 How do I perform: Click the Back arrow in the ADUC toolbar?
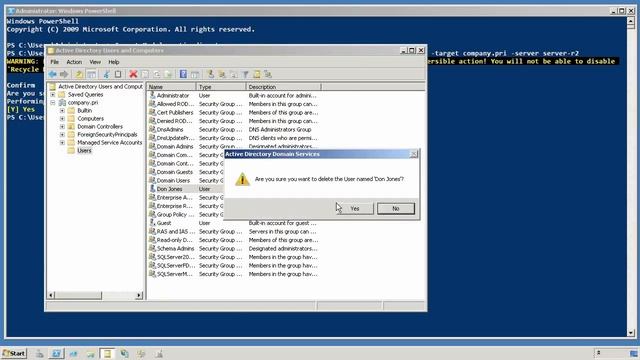pos(52,74)
